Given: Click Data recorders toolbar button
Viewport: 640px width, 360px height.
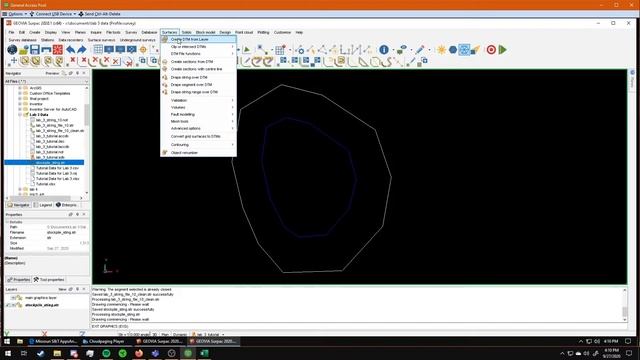Looking at the screenshot, I should [71, 40].
